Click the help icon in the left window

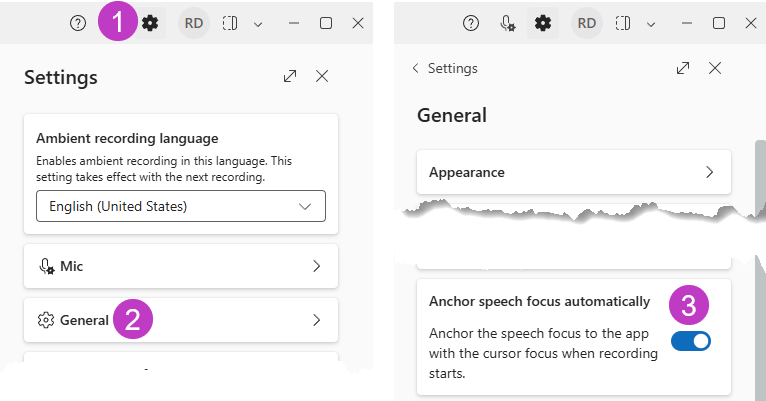[78, 23]
